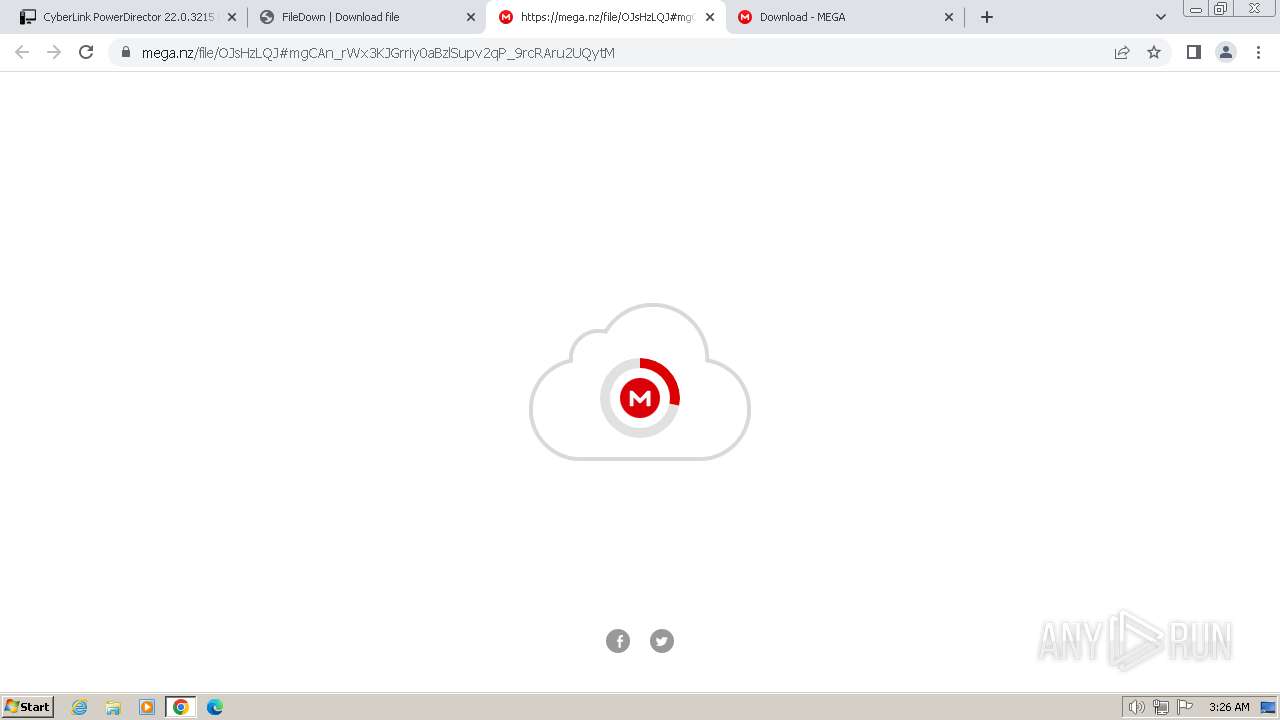The image size is (1280, 720).
Task: Open Action Center flag icon
Action: click(1185, 707)
